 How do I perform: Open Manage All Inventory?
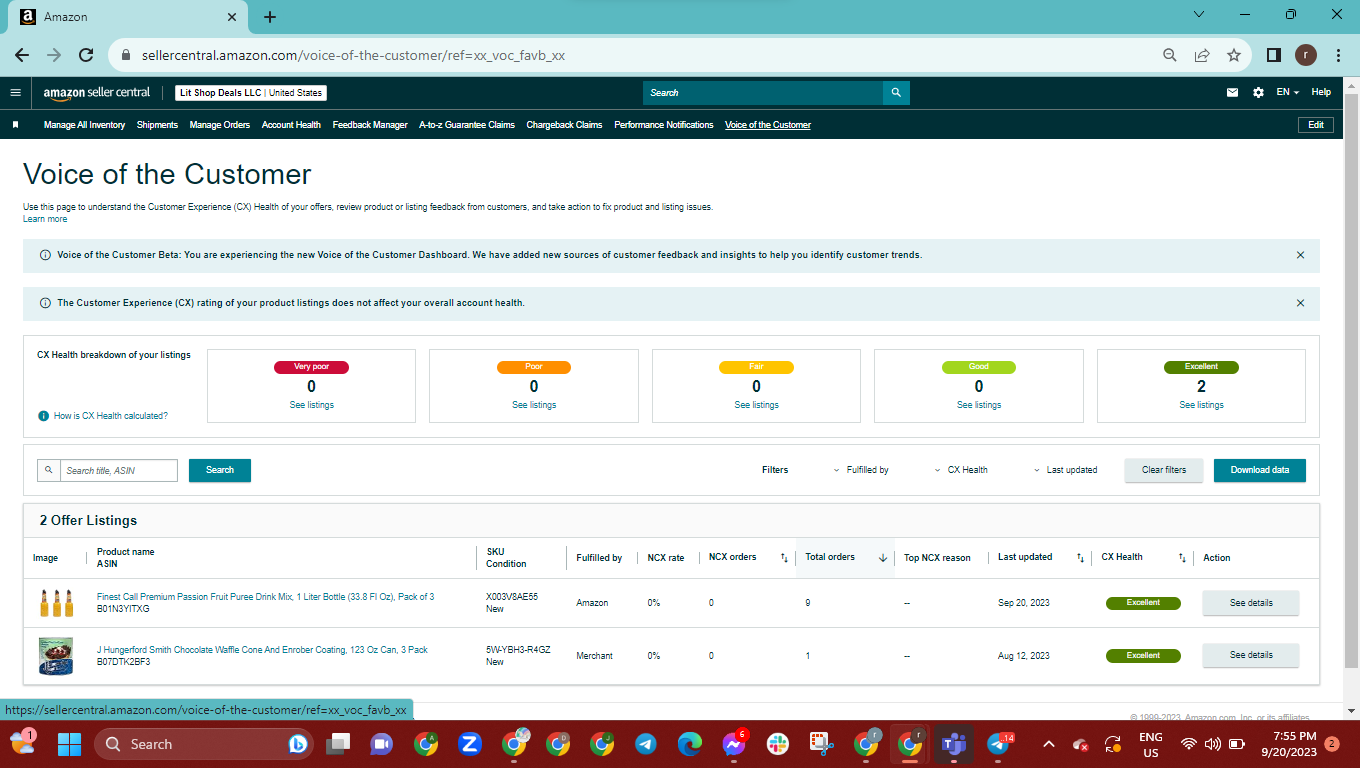click(x=84, y=125)
